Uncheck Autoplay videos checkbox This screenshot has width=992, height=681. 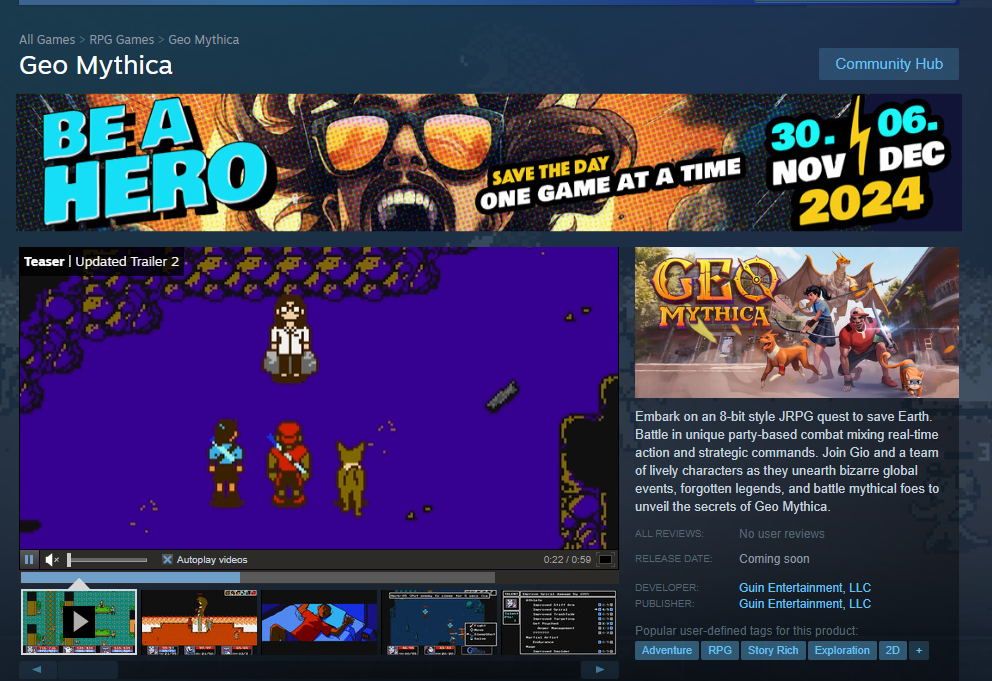coord(167,559)
